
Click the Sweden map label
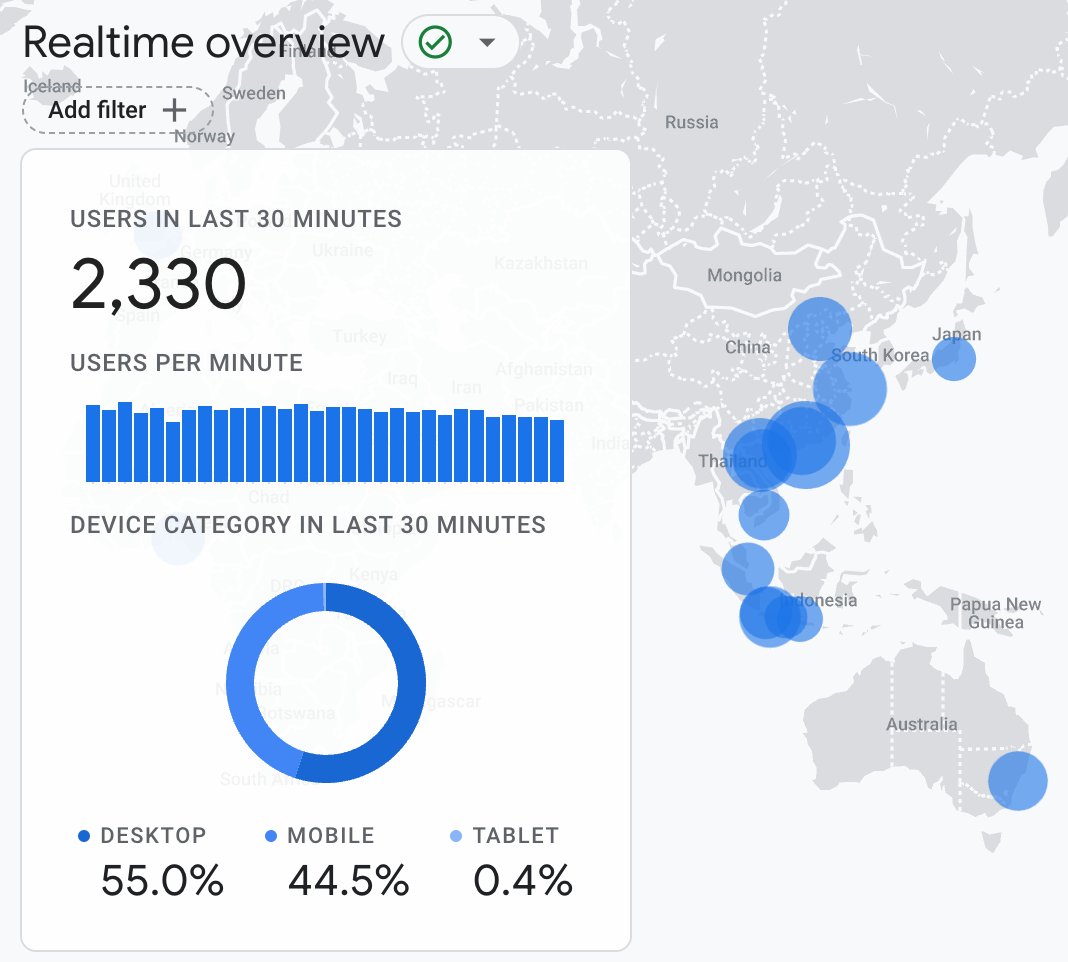253,93
